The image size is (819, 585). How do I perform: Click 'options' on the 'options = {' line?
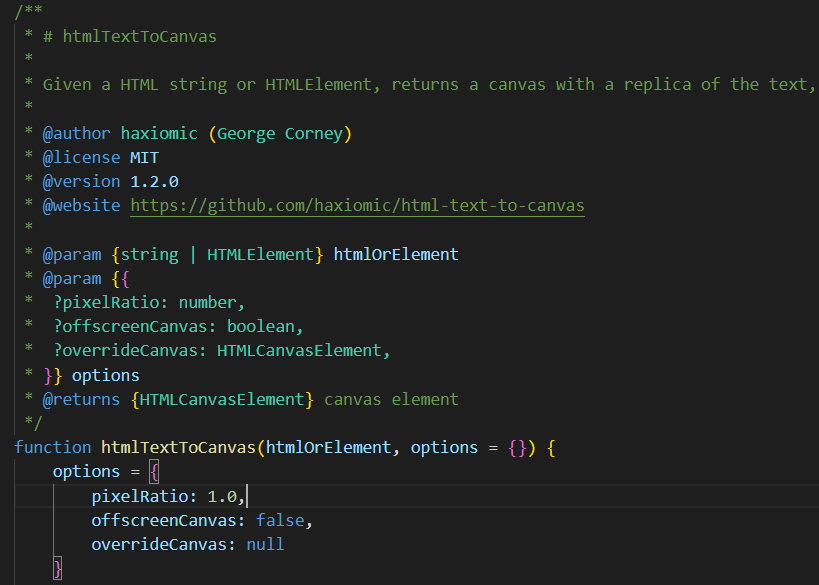[86, 472]
